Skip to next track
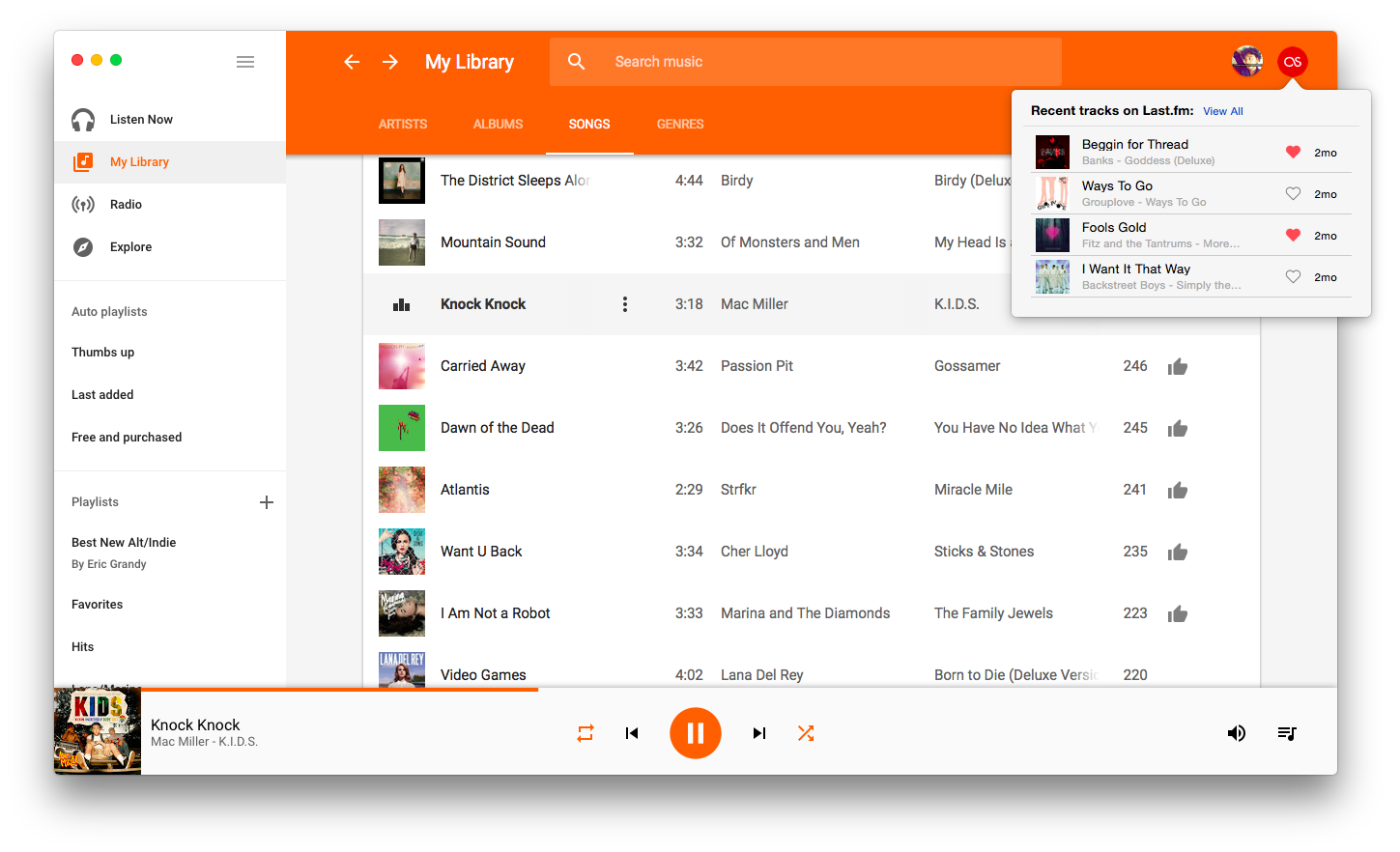 [759, 733]
